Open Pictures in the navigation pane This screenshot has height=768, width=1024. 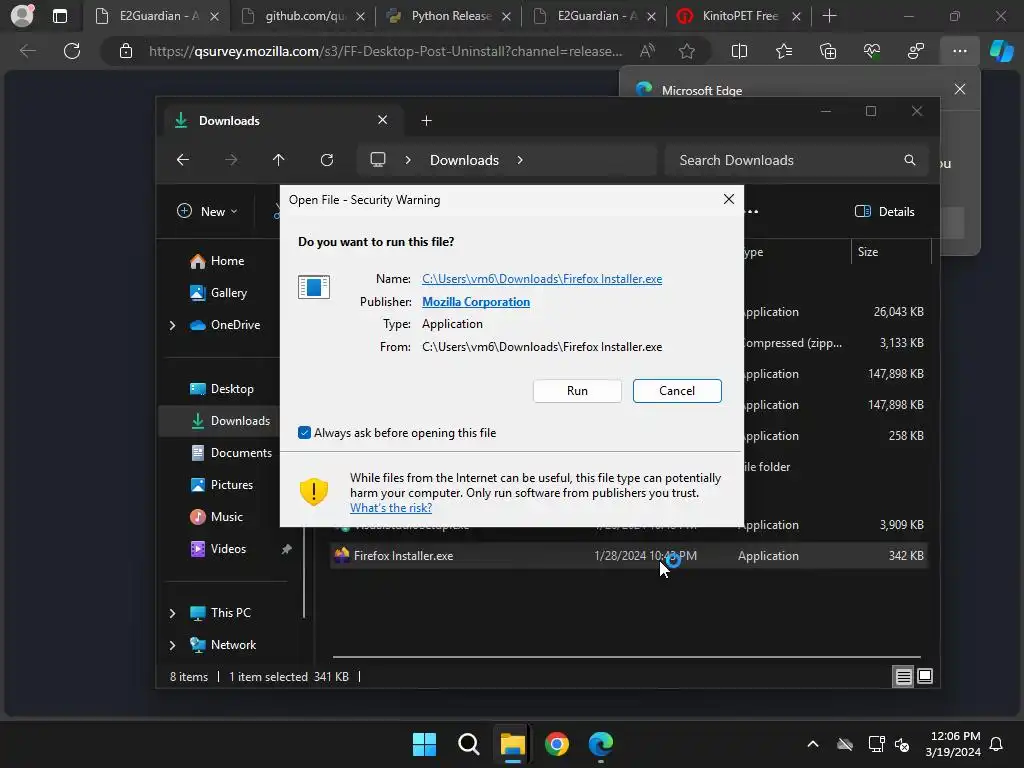pyautogui.click(x=222, y=485)
